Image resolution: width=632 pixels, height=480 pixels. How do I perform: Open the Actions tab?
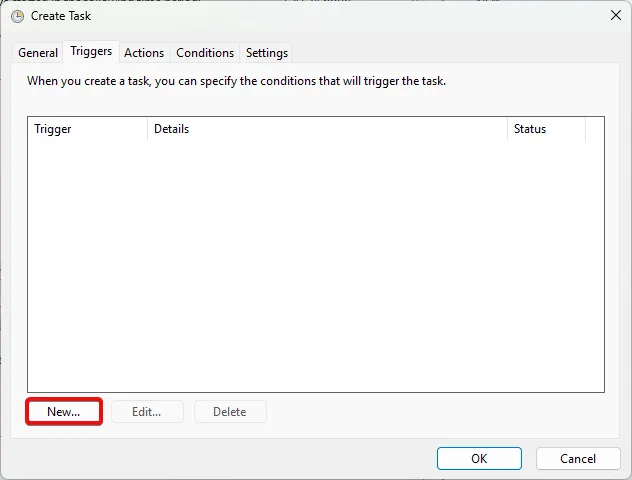click(144, 53)
